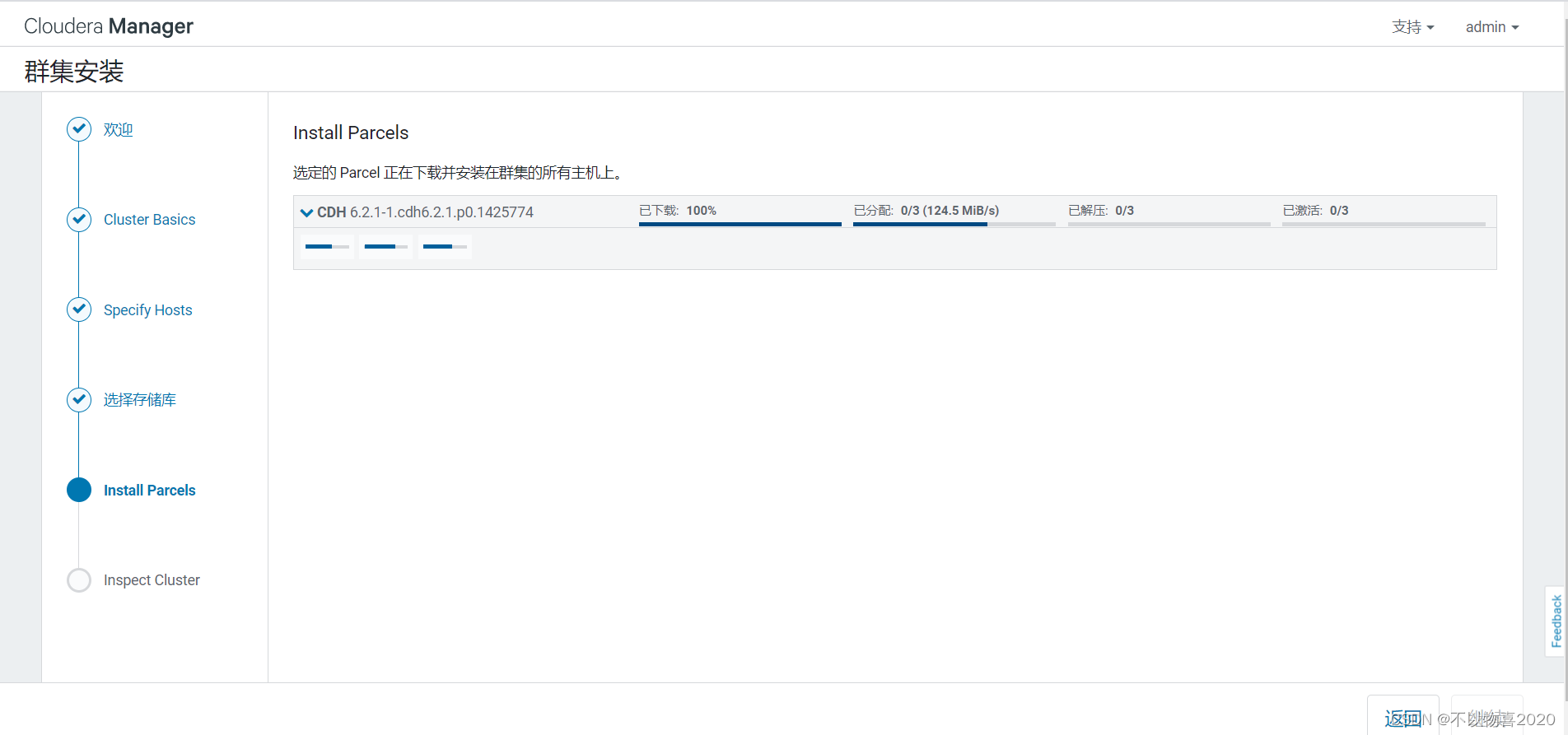The height and width of the screenshot is (735, 1568).
Task: Click the 选择存储库 step checkmark circle
Action: [x=79, y=400]
